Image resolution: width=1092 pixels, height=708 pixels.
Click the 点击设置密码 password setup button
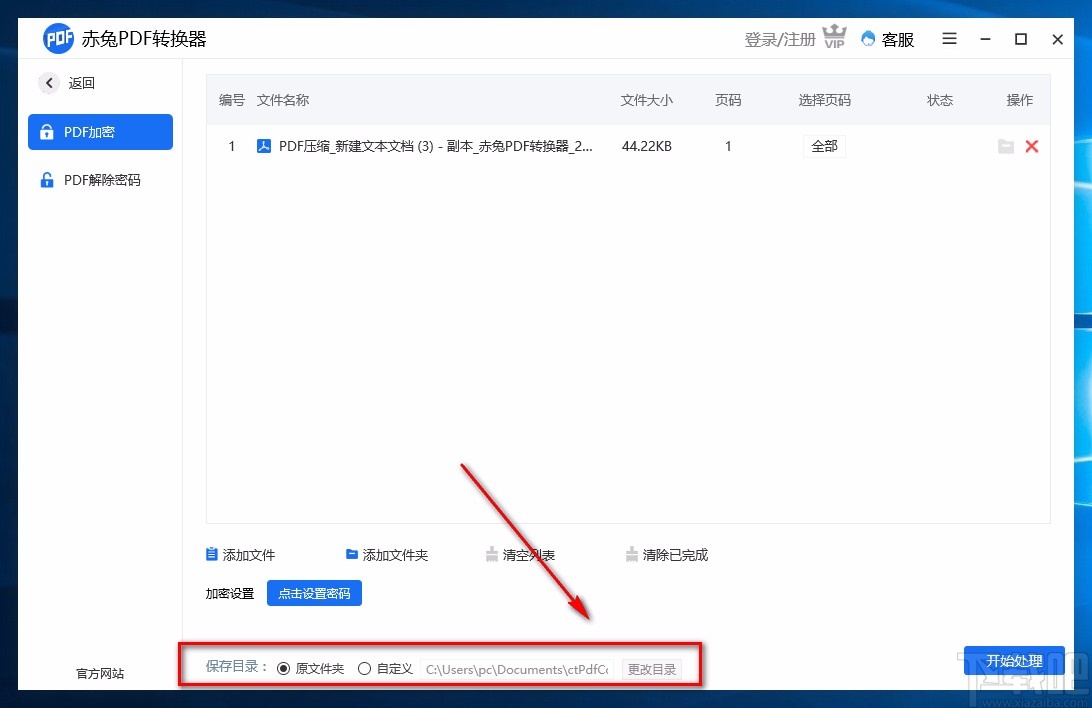coord(314,593)
